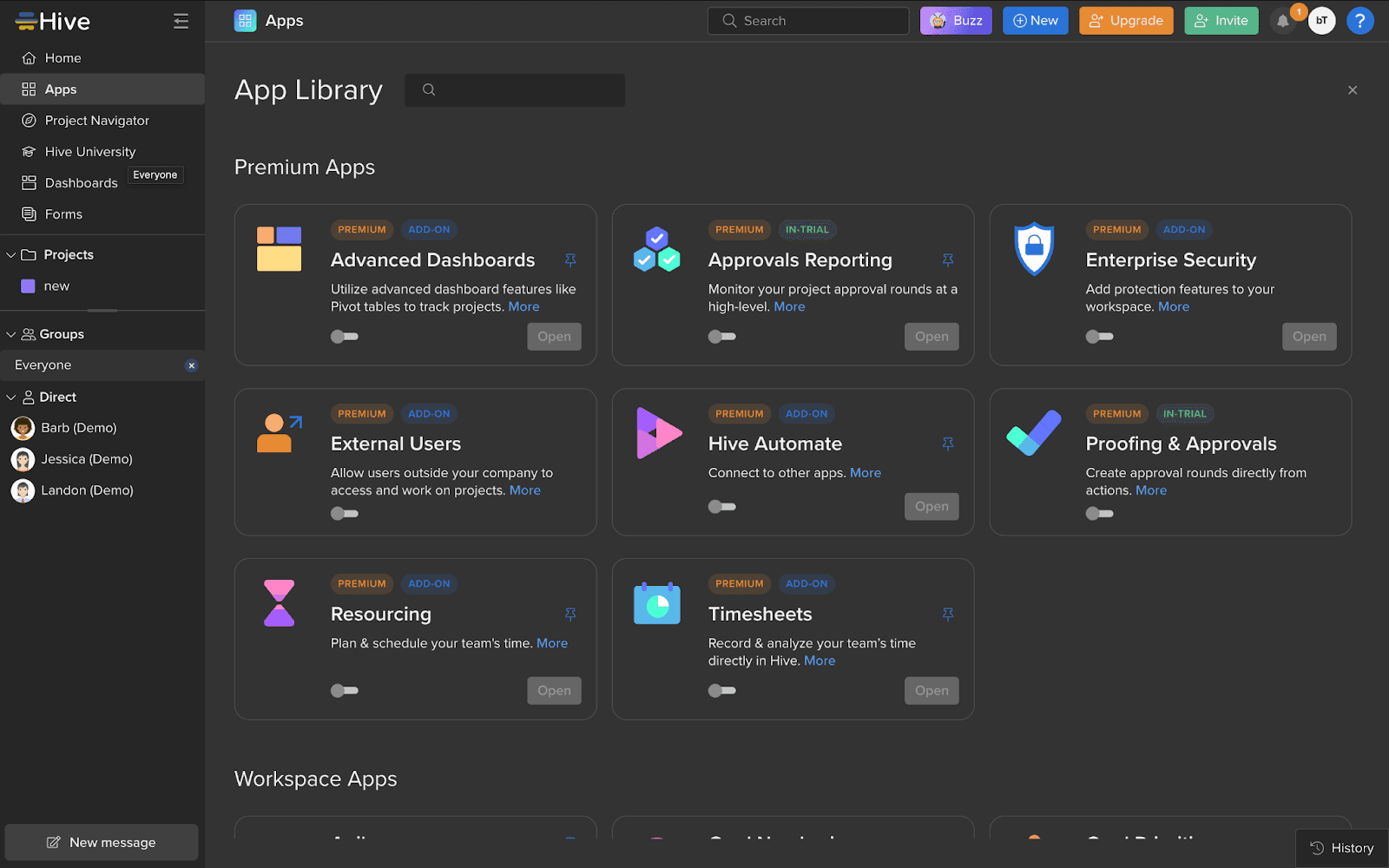Enable Enterprise Security toggle
Screen dimensions: 1389x868
[x=1100, y=337]
